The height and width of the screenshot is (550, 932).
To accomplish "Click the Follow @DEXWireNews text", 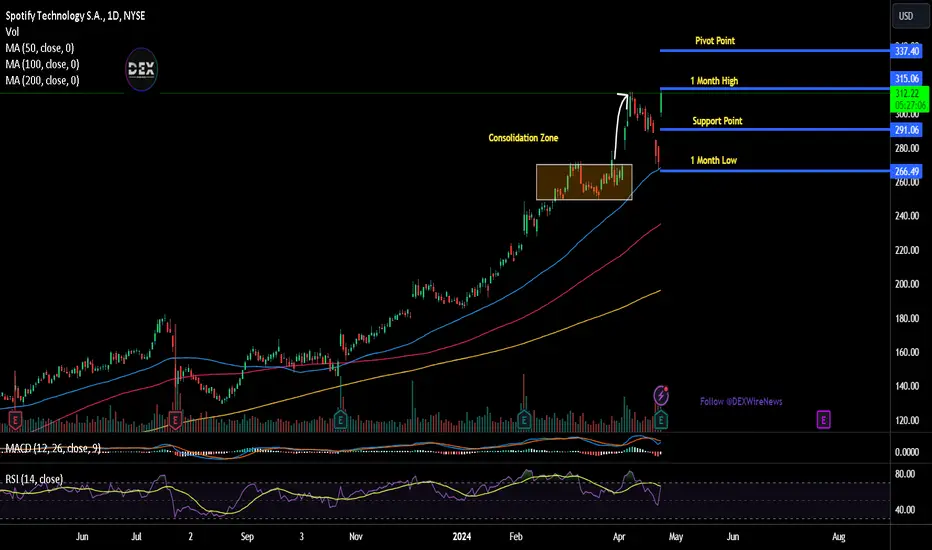I will tap(741, 401).
